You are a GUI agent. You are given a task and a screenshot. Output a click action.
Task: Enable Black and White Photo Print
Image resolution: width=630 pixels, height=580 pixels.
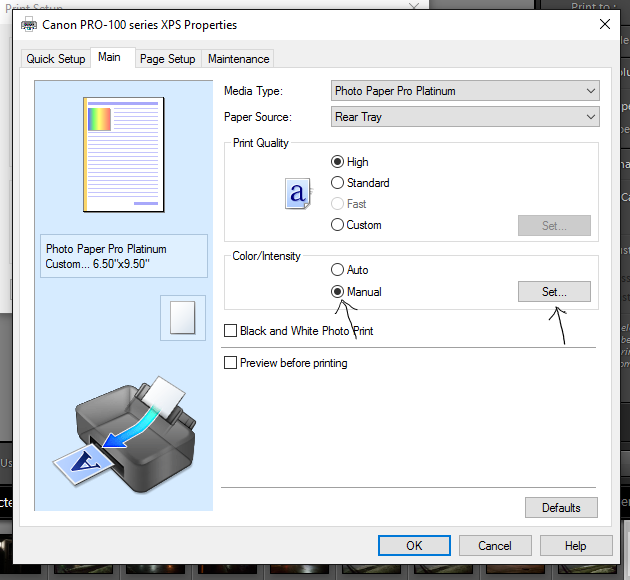299,331
